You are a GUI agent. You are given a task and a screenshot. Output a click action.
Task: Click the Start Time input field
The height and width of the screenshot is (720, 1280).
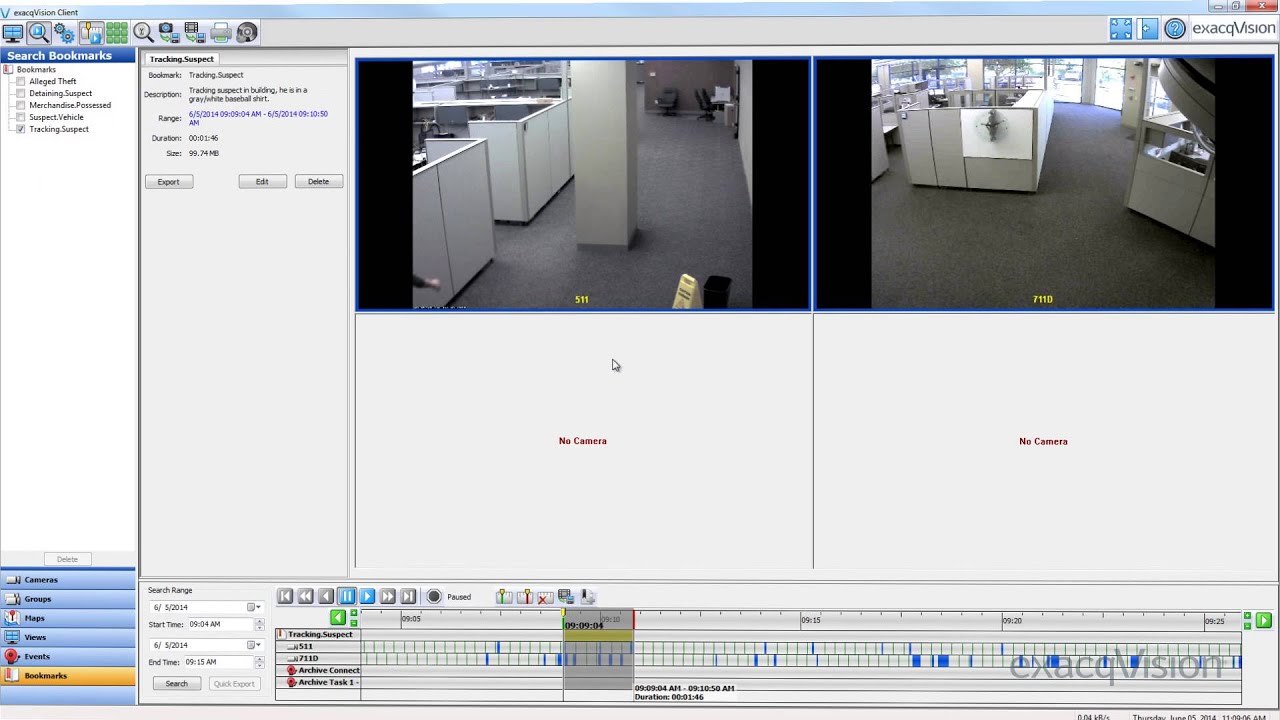219,625
